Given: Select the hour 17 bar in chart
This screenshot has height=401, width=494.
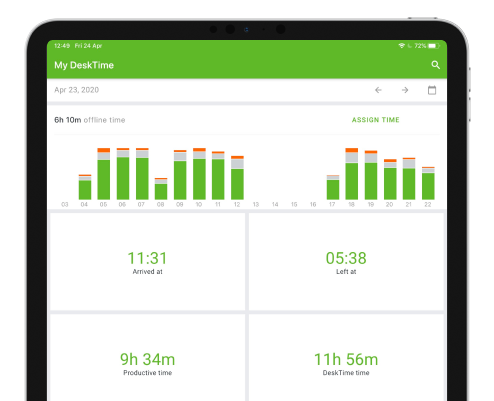Looking at the screenshot, I should point(333,187).
